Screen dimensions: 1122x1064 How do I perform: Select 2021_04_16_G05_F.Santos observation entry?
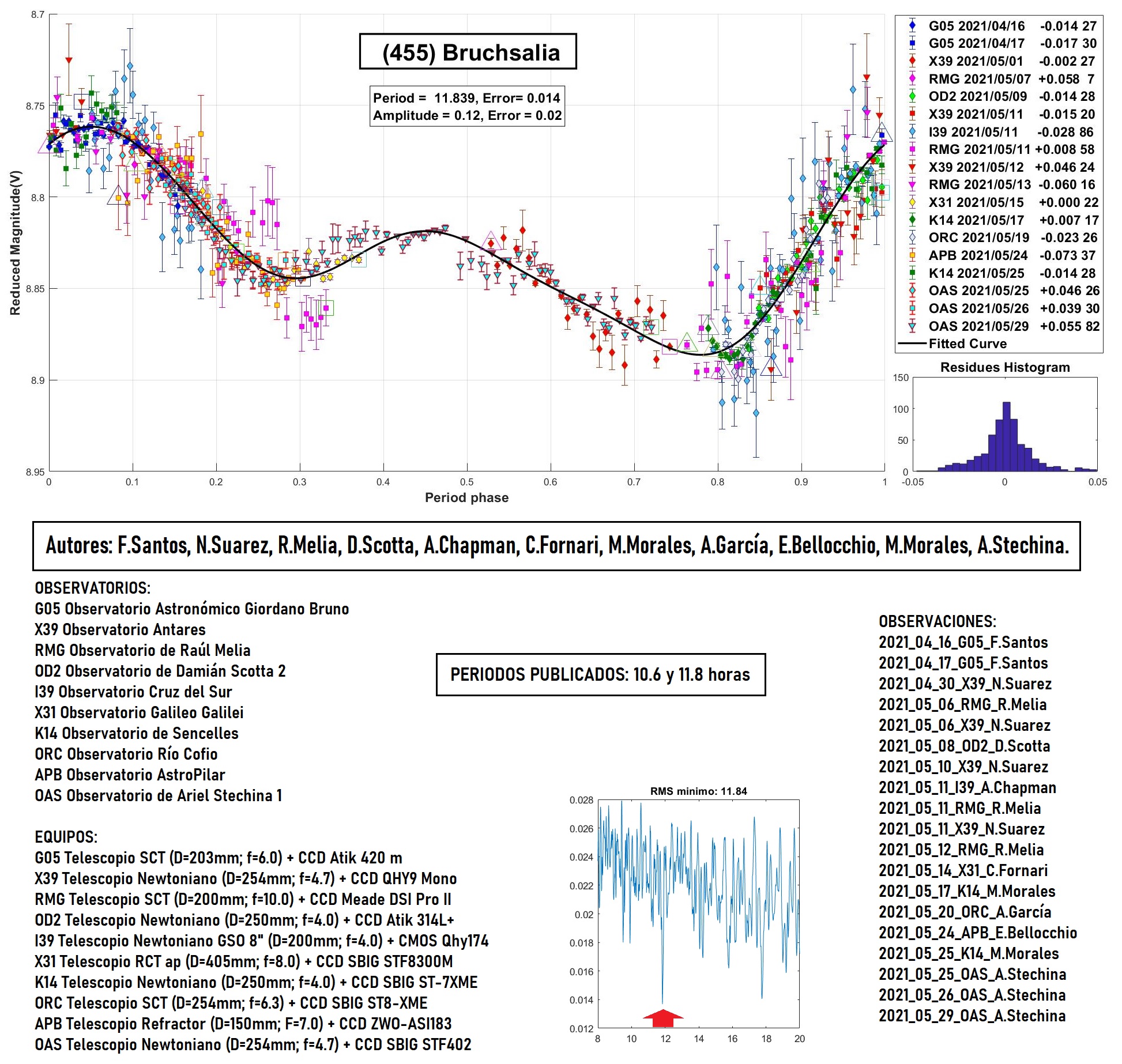[963, 642]
